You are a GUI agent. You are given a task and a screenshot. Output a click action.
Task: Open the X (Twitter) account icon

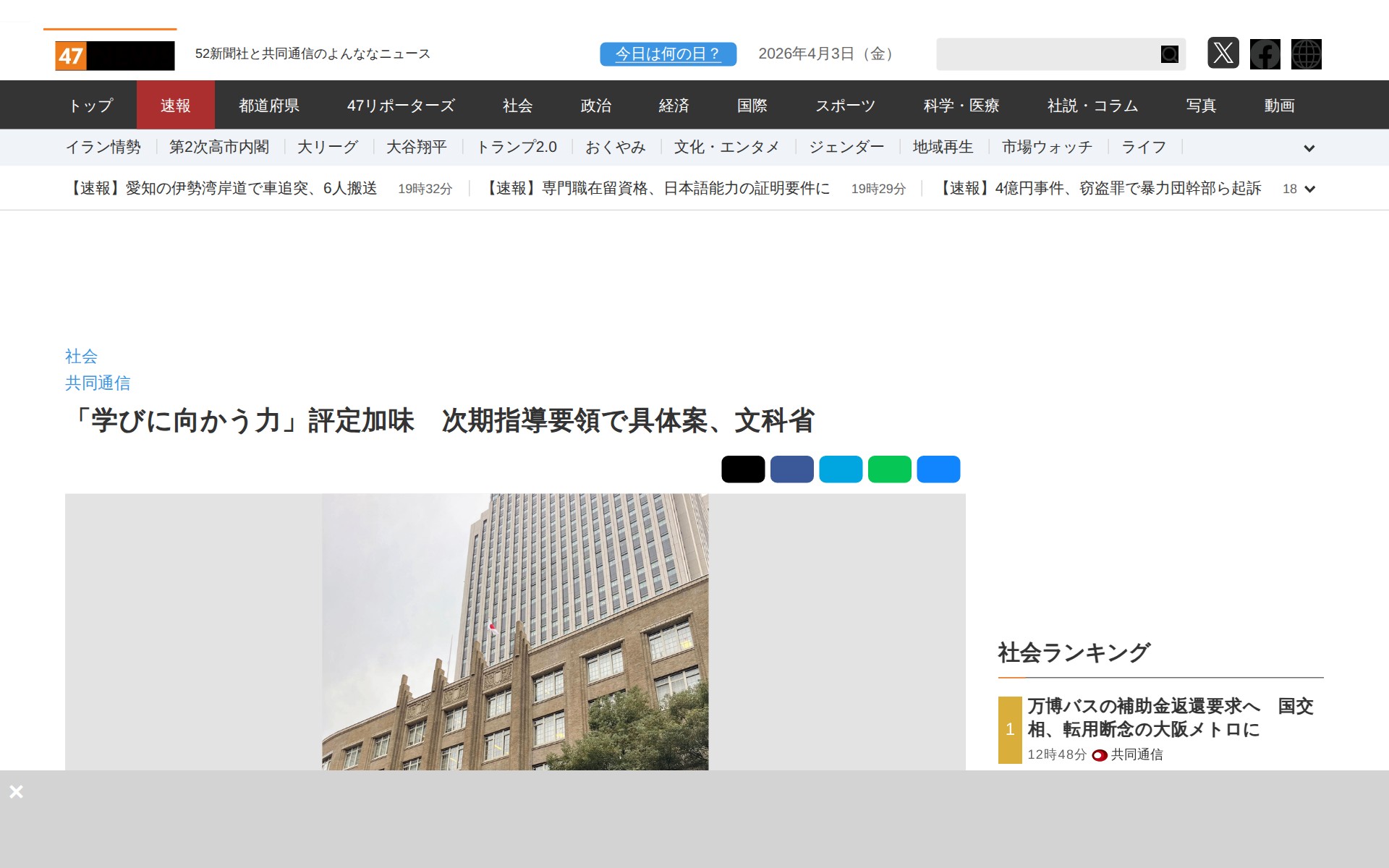point(1223,54)
